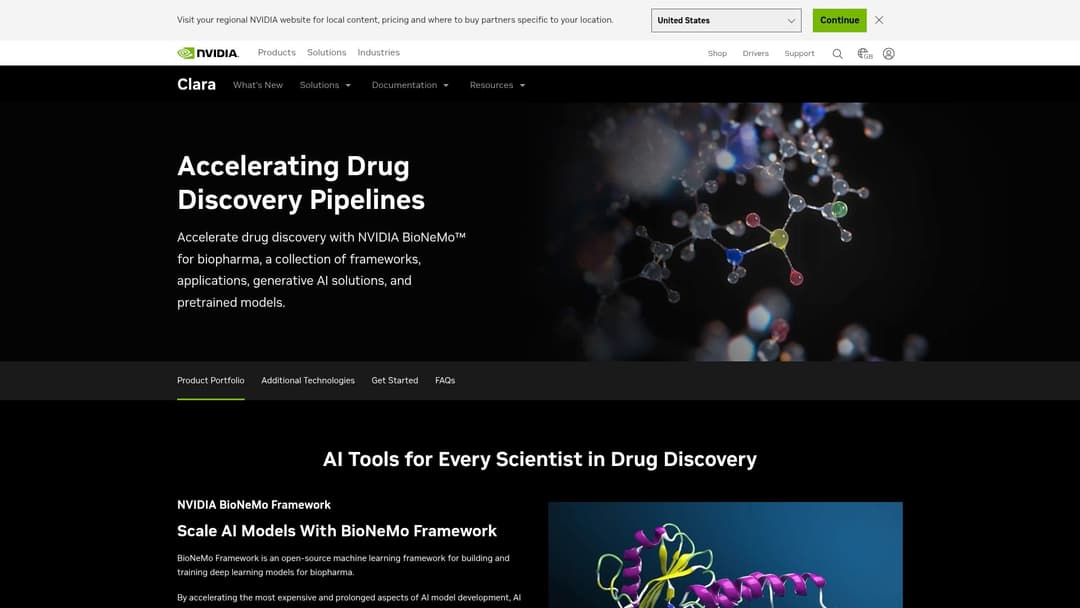Expand the Resources dropdown
This screenshot has width=1080, height=608.
pyautogui.click(x=497, y=85)
